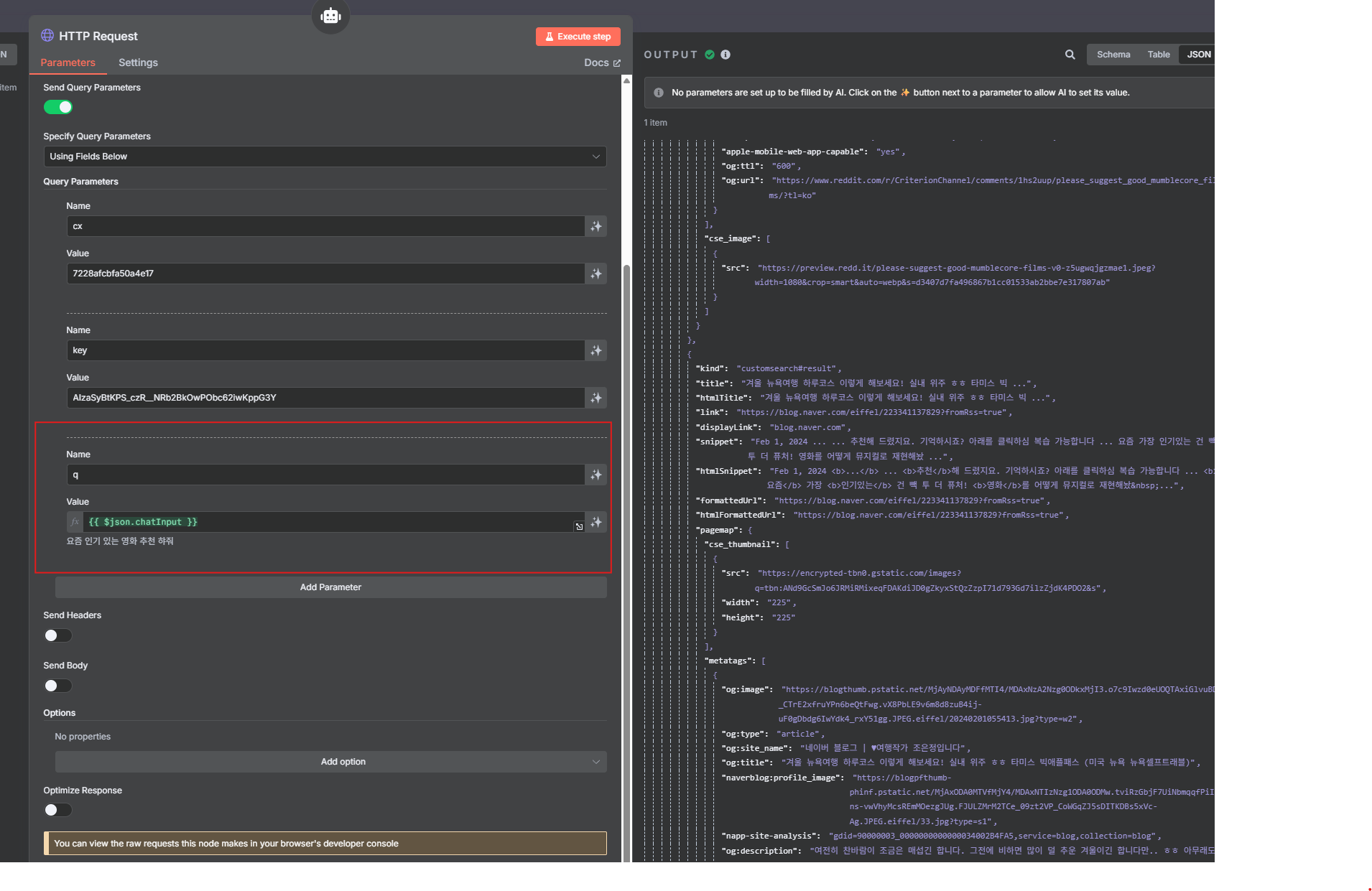1372x891 pixels.
Task: Click the customsearch#result kind value
Action: [x=788, y=368]
